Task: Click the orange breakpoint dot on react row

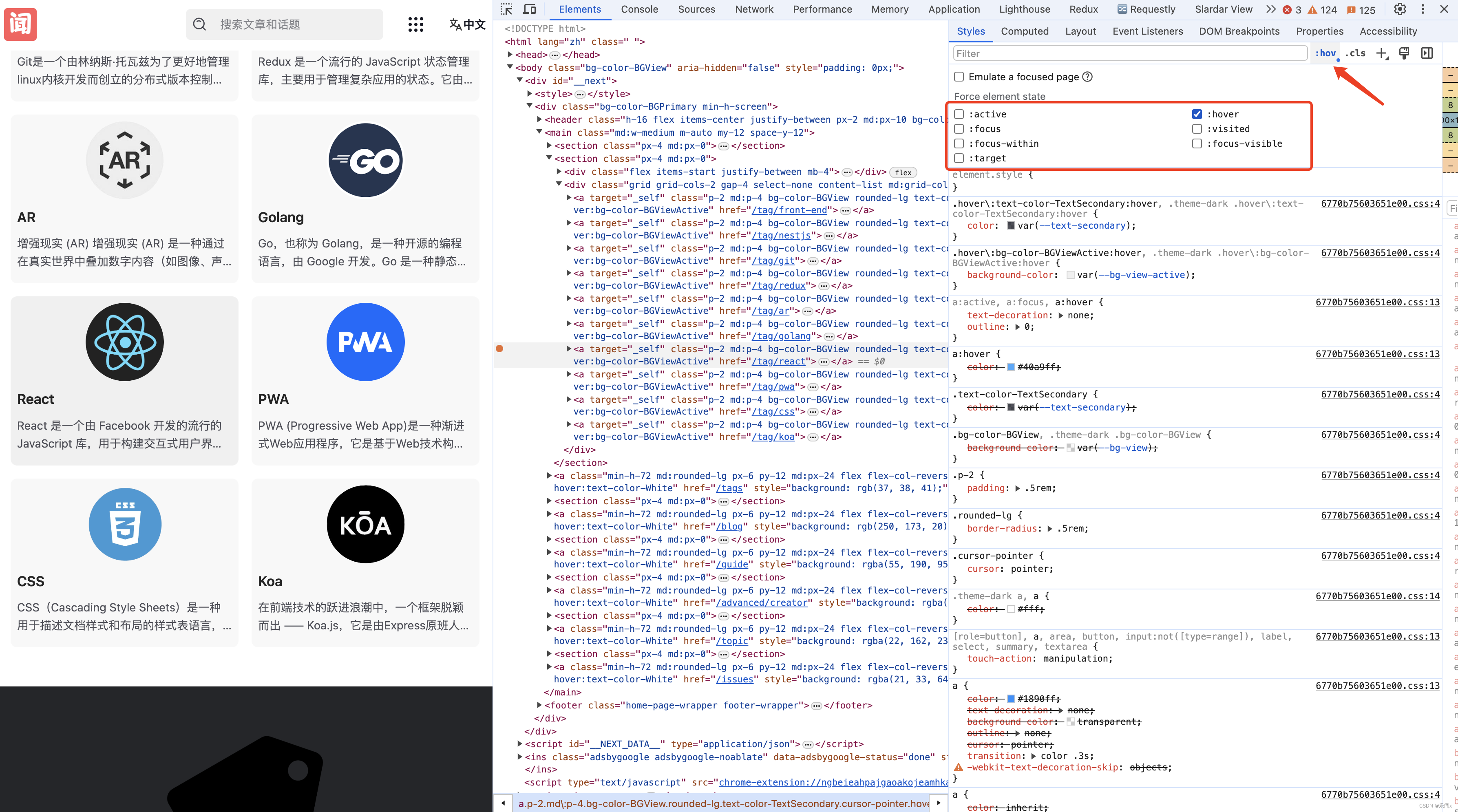Action: tap(499, 349)
